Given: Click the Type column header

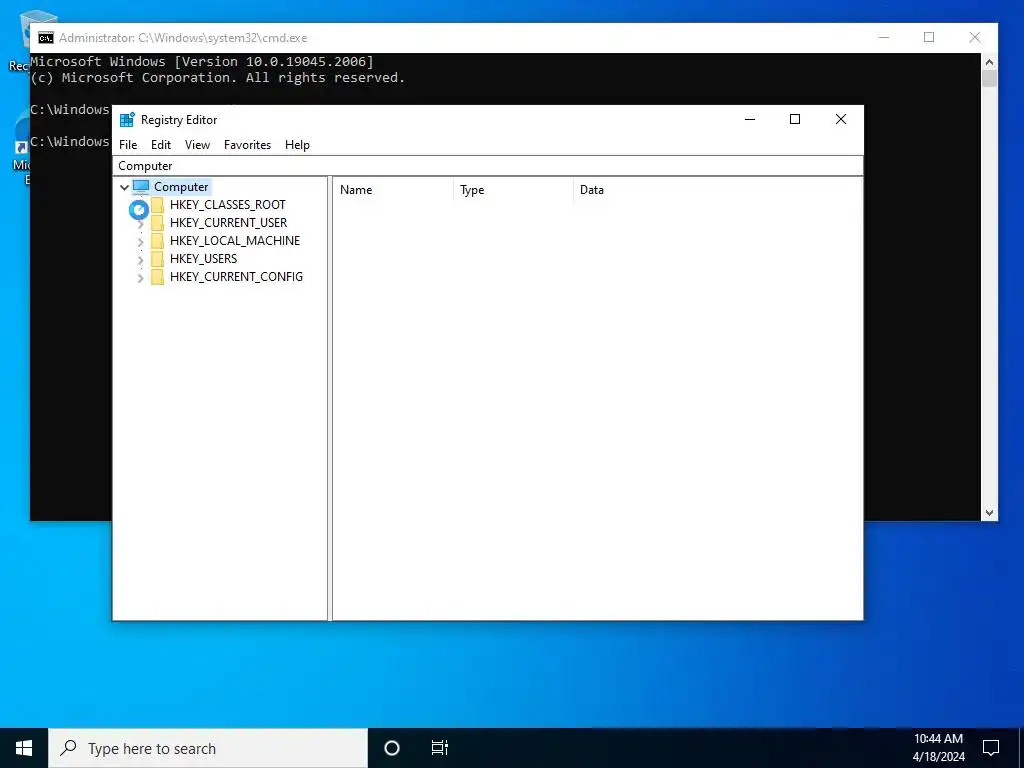Looking at the screenshot, I should click(513, 190).
